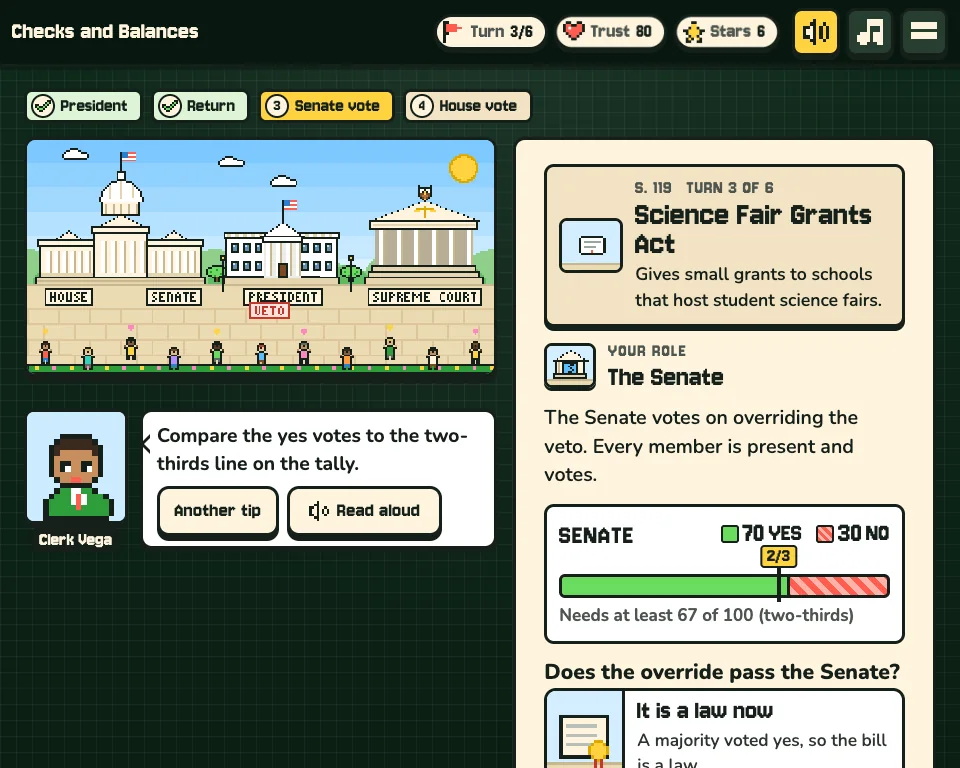Click the sun in the scene

click(x=463, y=168)
